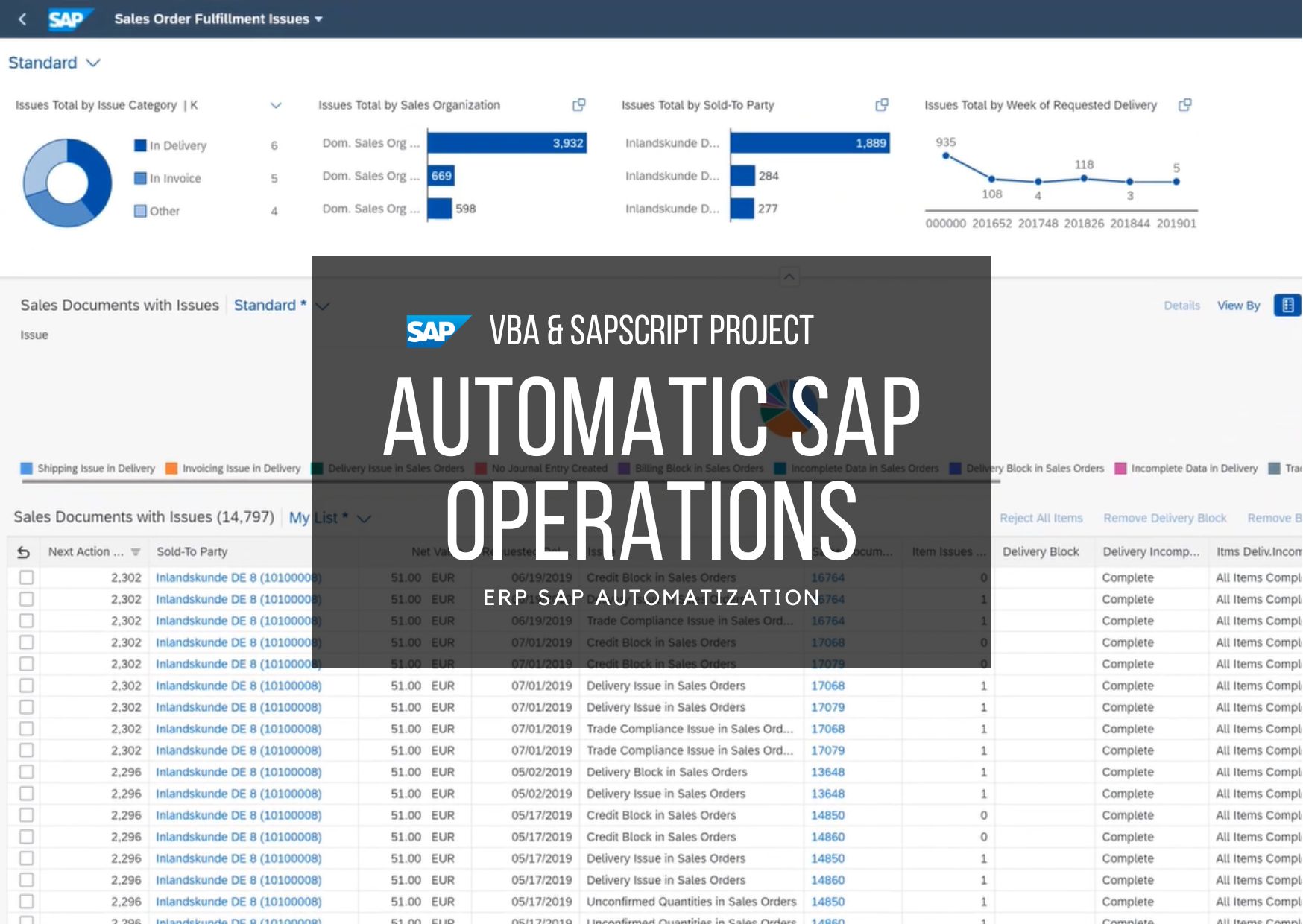The height and width of the screenshot is (924, 1303).
Task: Click Delivery Block column header
Action: [x=1041, y=552]
